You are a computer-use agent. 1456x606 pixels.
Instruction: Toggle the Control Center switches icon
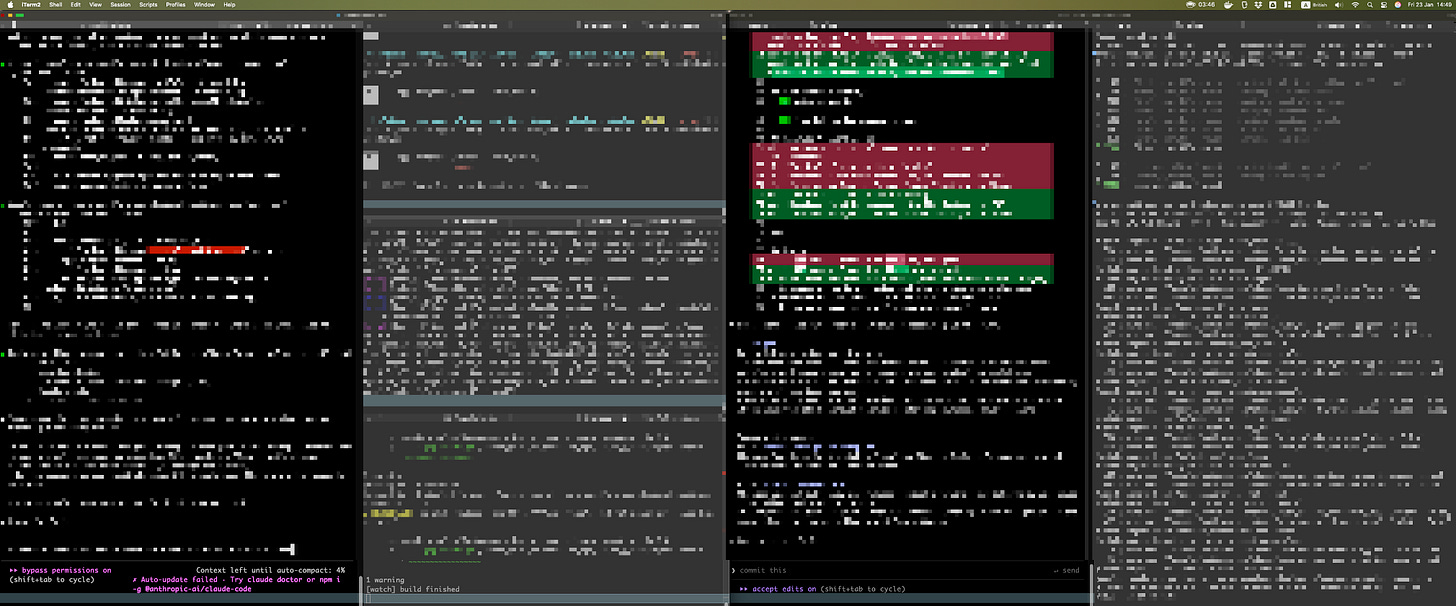click(x=1384, y=4)
